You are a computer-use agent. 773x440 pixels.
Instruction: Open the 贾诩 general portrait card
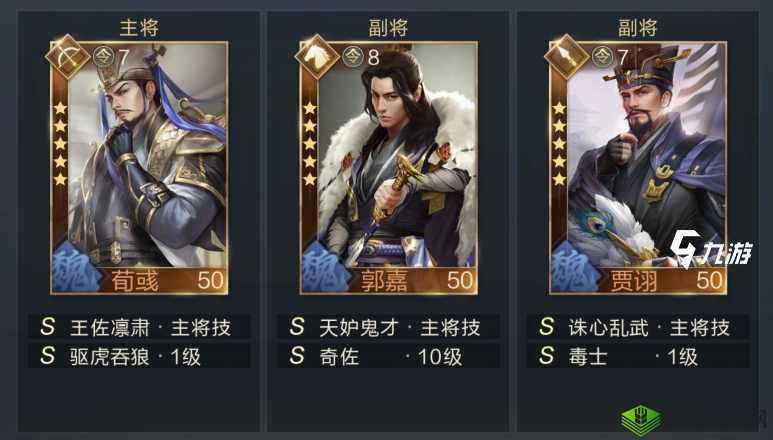coord(638,168)
